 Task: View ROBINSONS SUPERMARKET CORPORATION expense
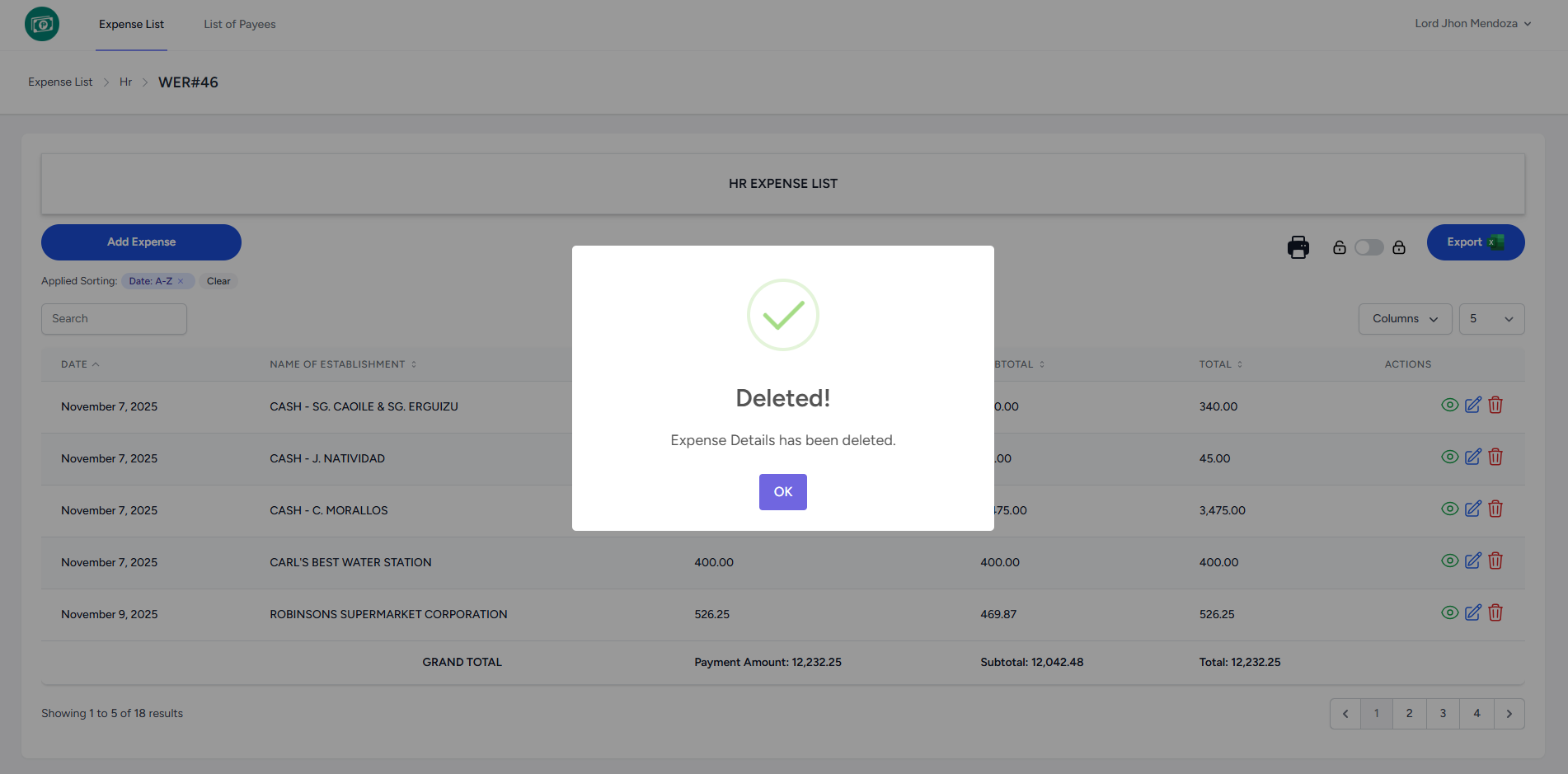(x=1450, y=612)
